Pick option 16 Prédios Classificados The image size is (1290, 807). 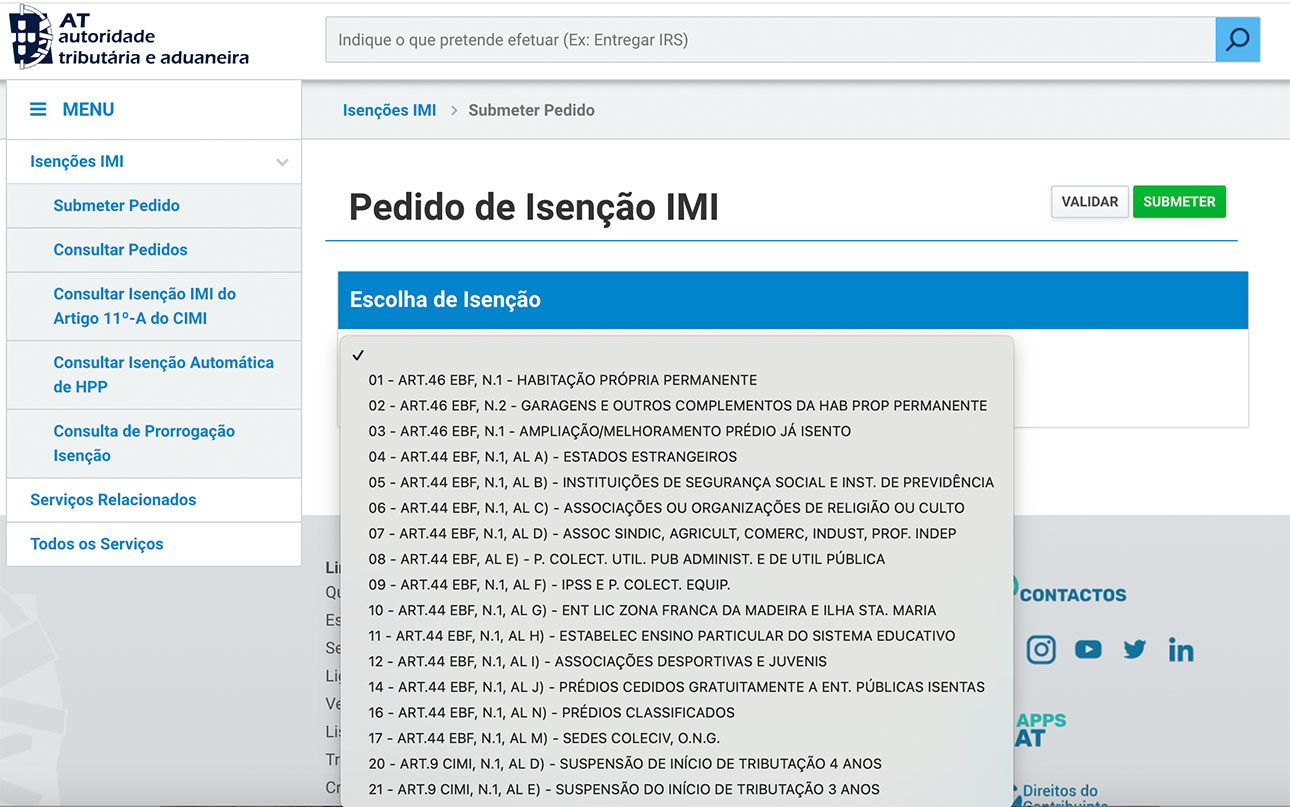coord(551,713)
